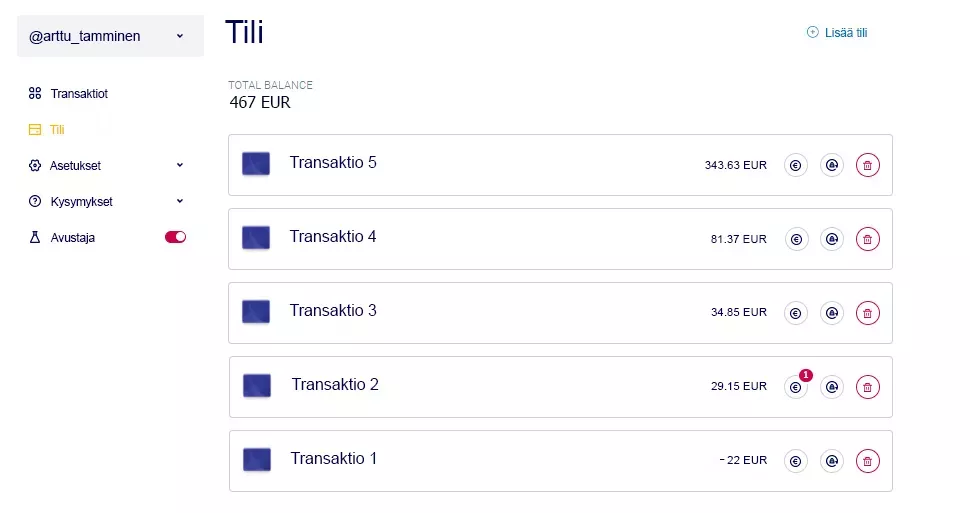Click the euro icon for Transaktio 3
The height and width of the screenshot is (513, 970).
[796, 313]
